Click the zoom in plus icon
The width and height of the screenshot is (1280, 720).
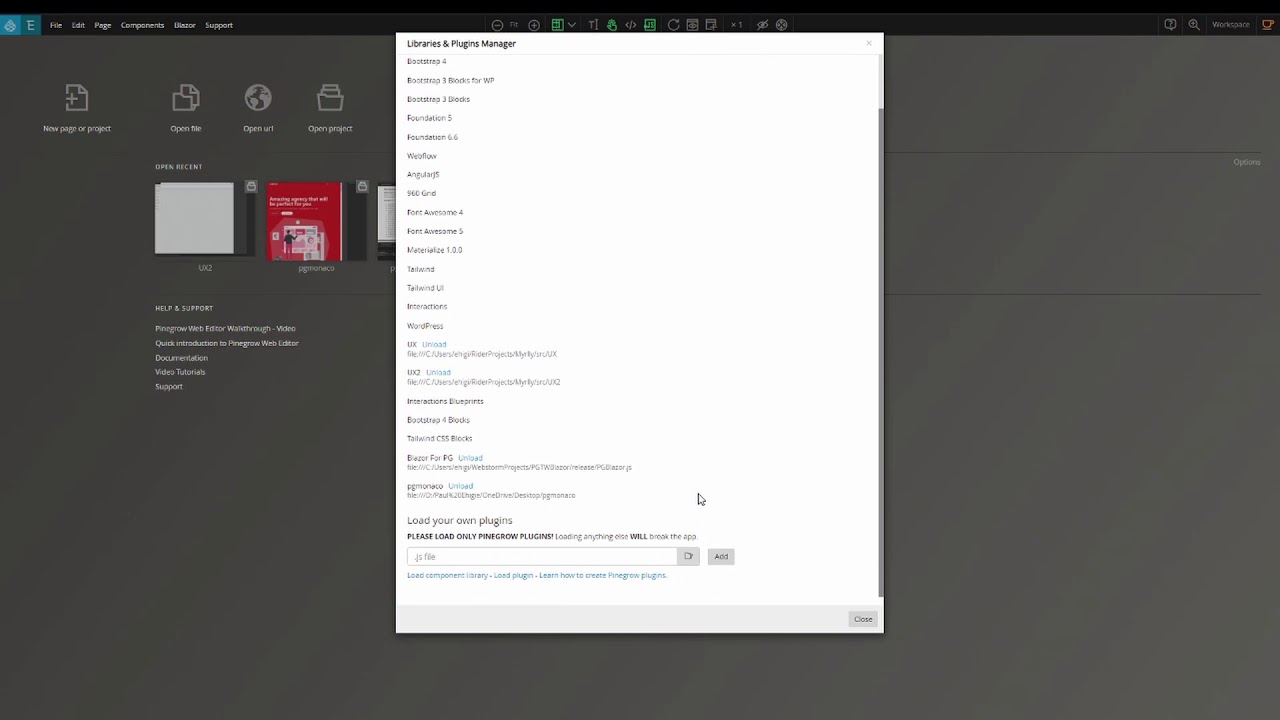[x=534, y=25]
